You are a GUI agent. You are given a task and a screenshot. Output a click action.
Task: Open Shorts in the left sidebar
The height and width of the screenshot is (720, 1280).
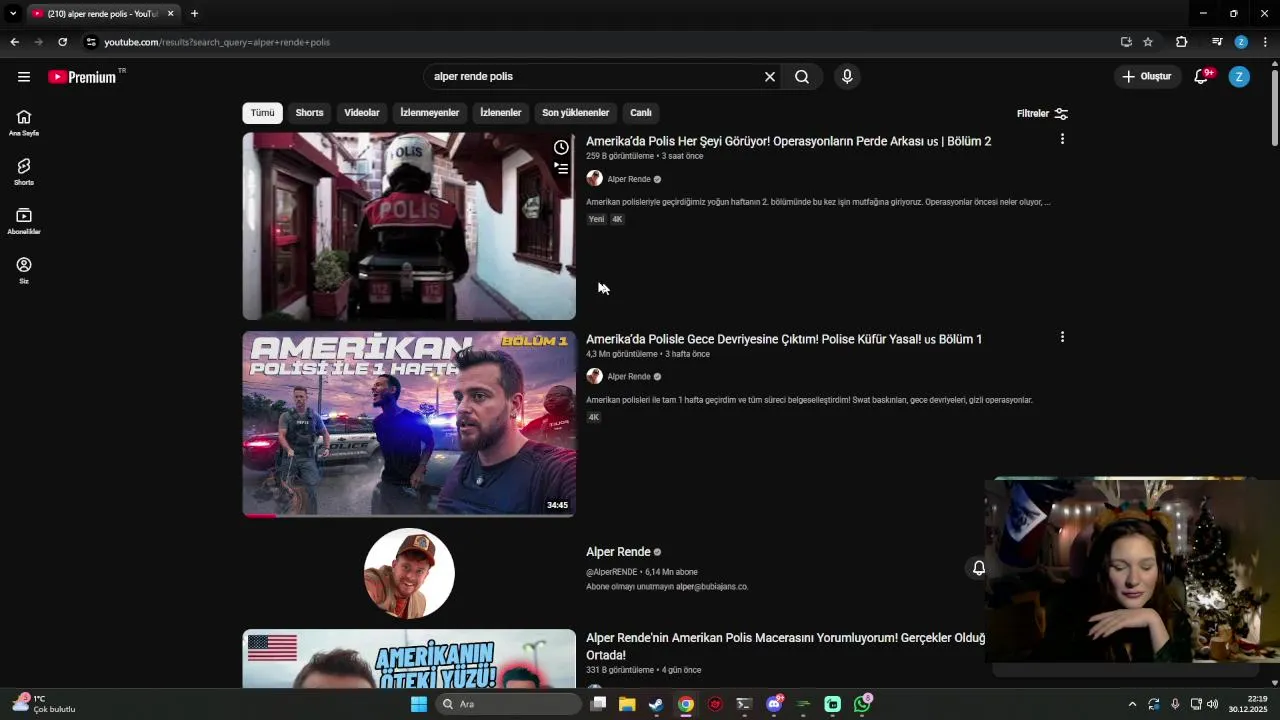[x=24, y=172]
